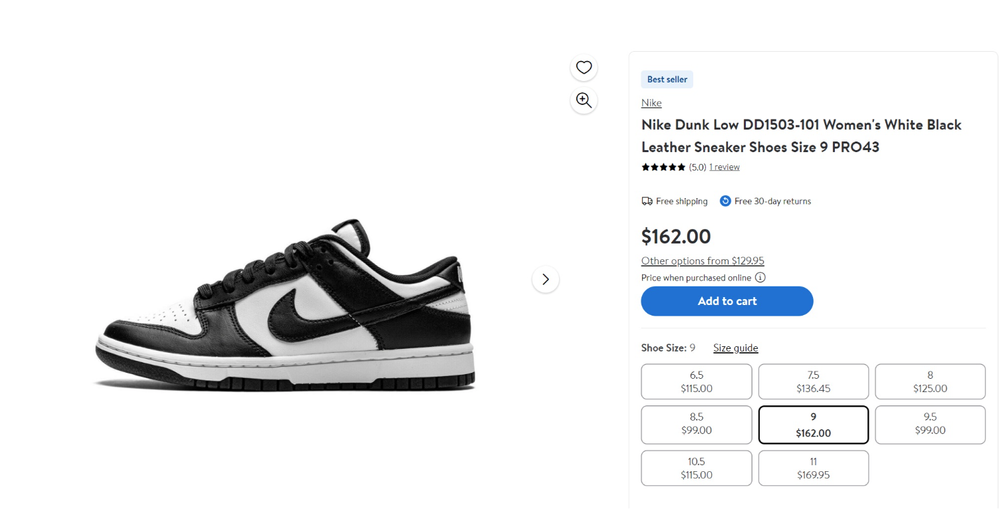The width and height of the screenshot is (999, 509).
Task: Select size 8.5 option for $99.00
Action: (x=696, y=424)
